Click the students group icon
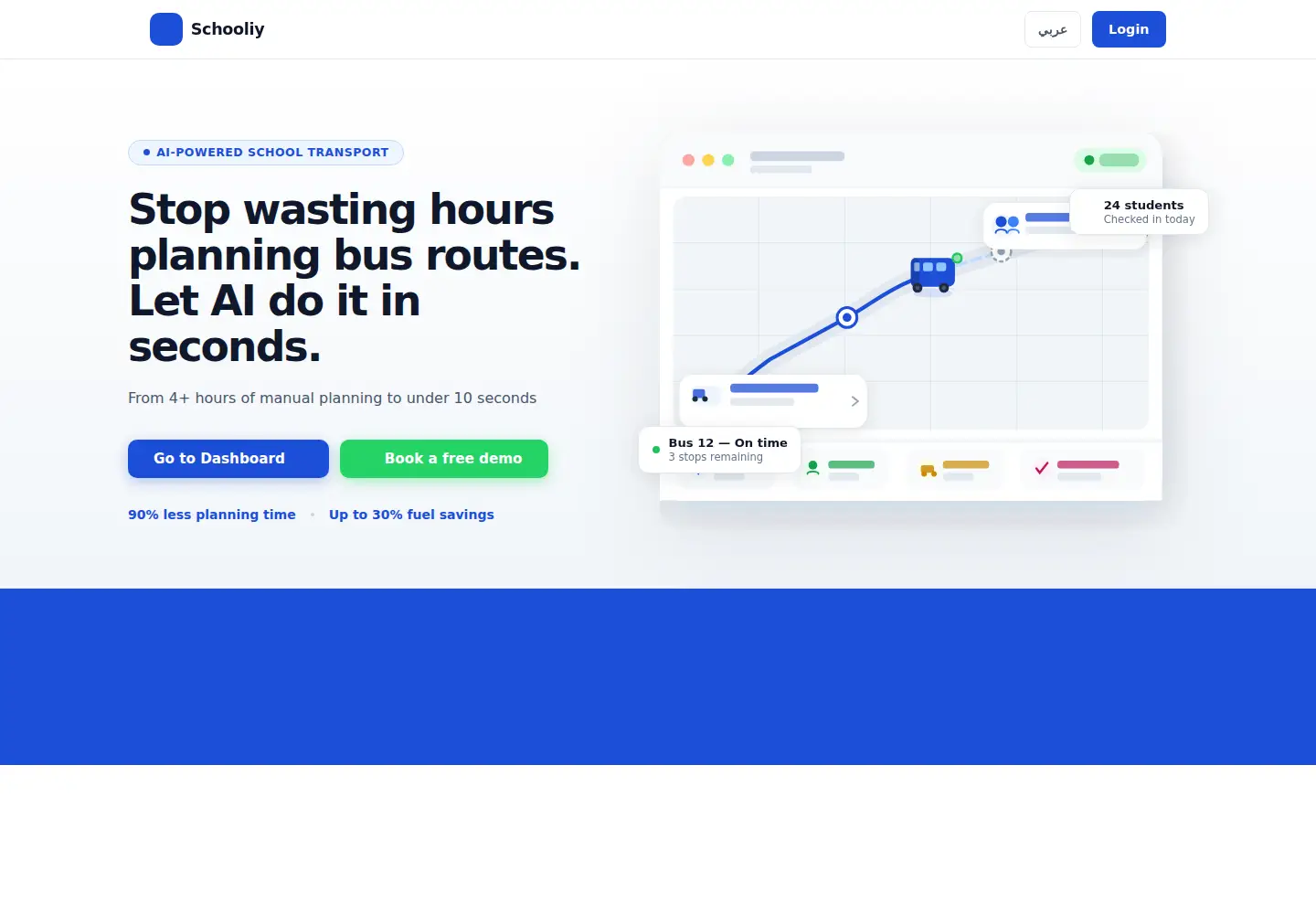Image resolution: width=1316 pixels, height=914 pixels. pos(1007,225)
